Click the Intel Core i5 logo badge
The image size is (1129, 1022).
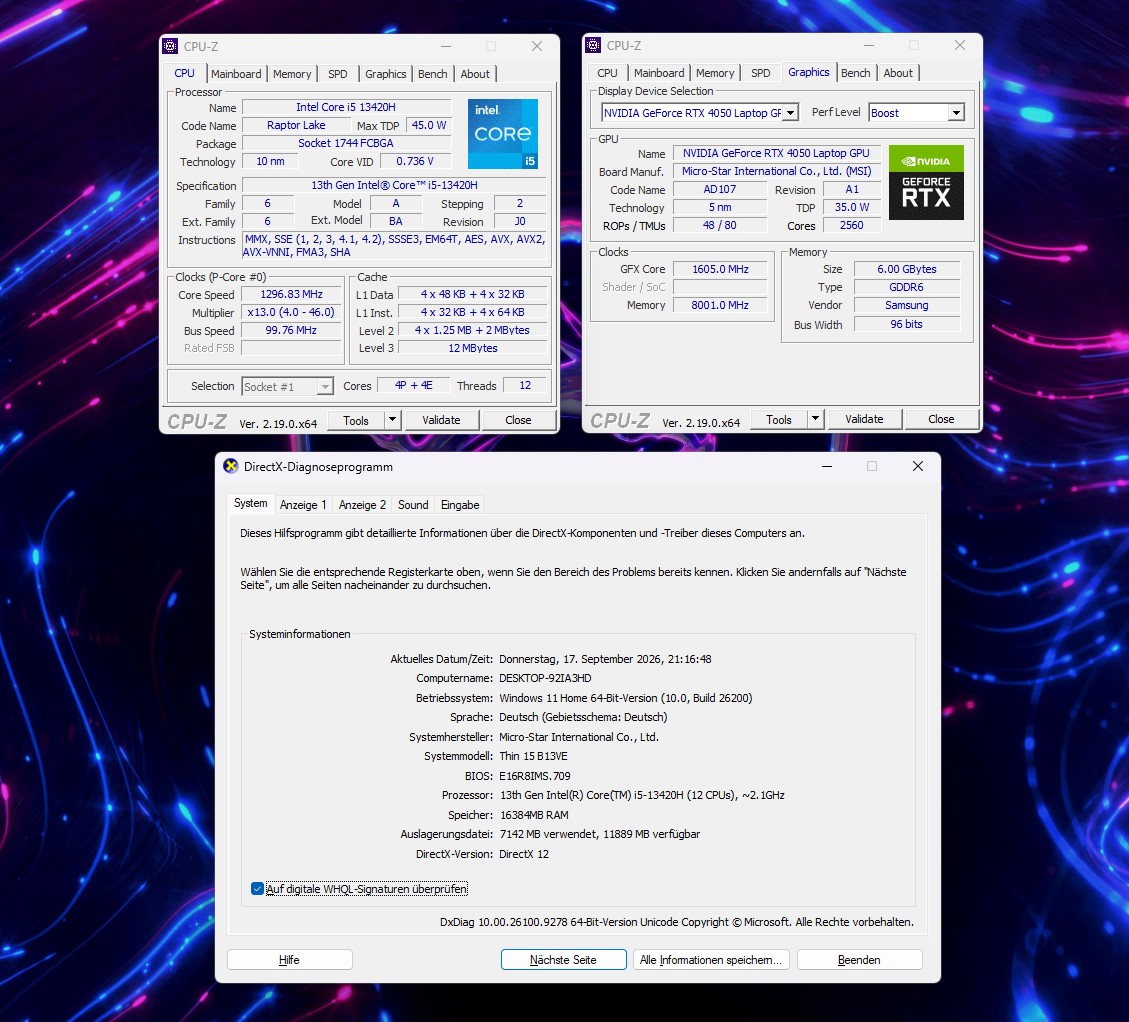503,134
